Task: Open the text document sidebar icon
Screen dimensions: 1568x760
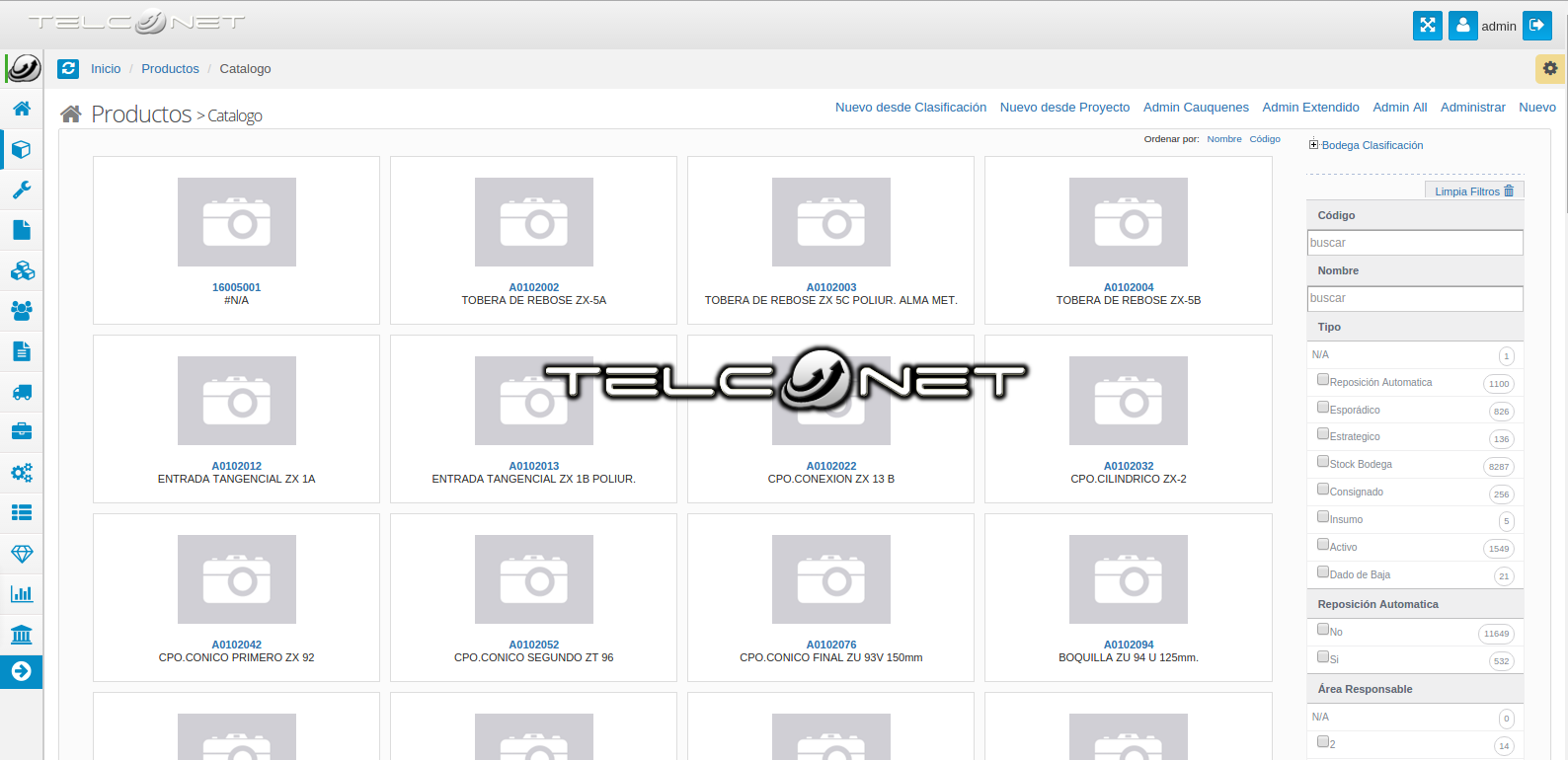Action: click(x=22, y=351)
